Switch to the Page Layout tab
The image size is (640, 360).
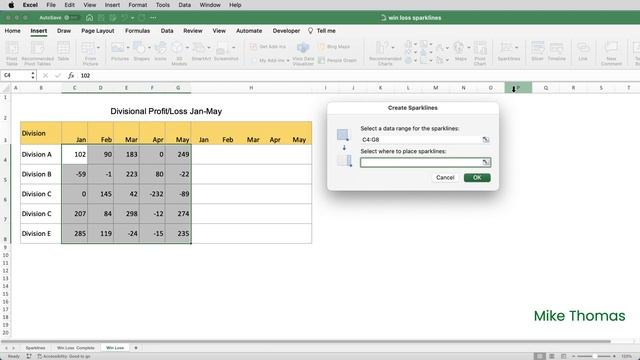[x=98, y=31]
